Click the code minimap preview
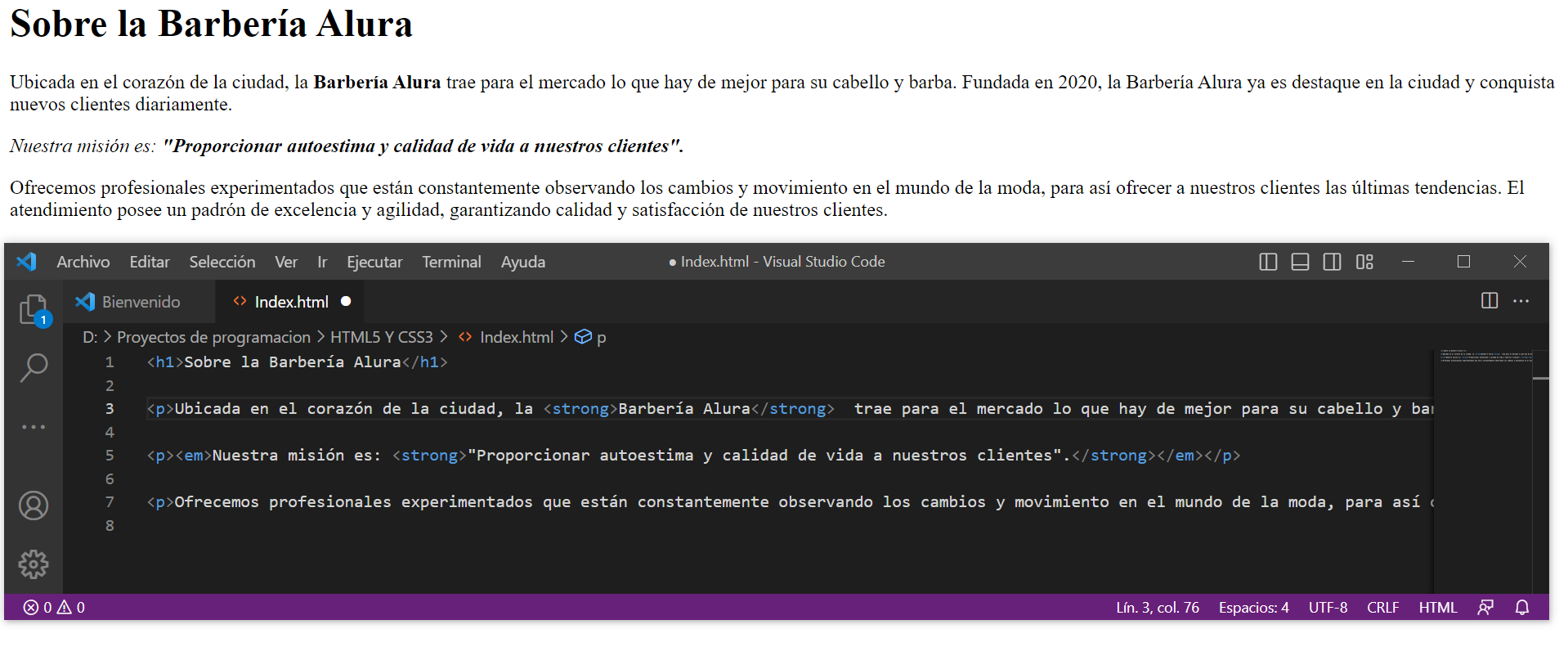Image resolution: width=1568 pixels, height=647 pixels. pos(1485,357)
